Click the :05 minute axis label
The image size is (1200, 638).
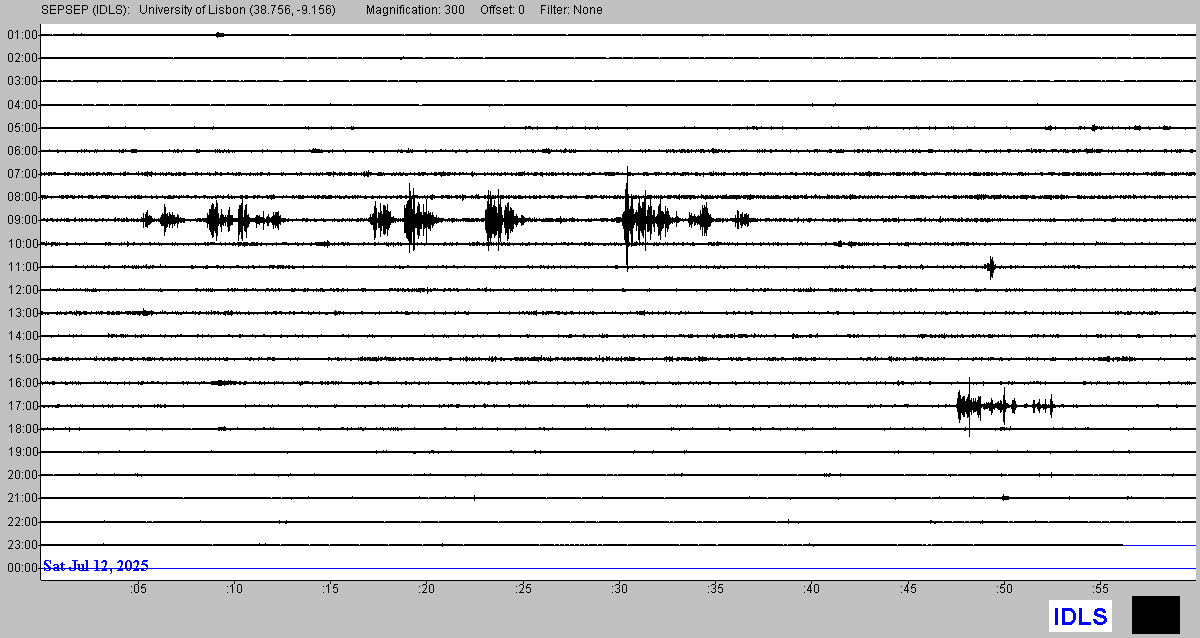[x=138, y=589]
